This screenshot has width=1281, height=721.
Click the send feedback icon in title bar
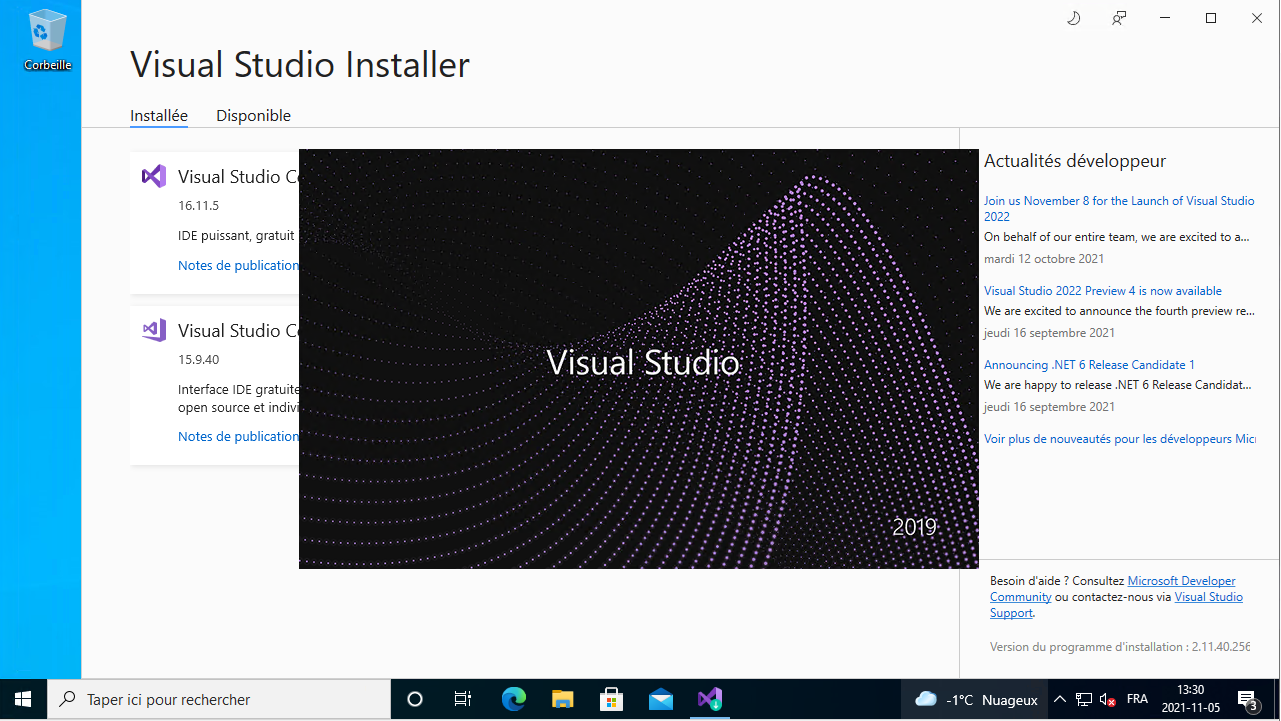1119,18
